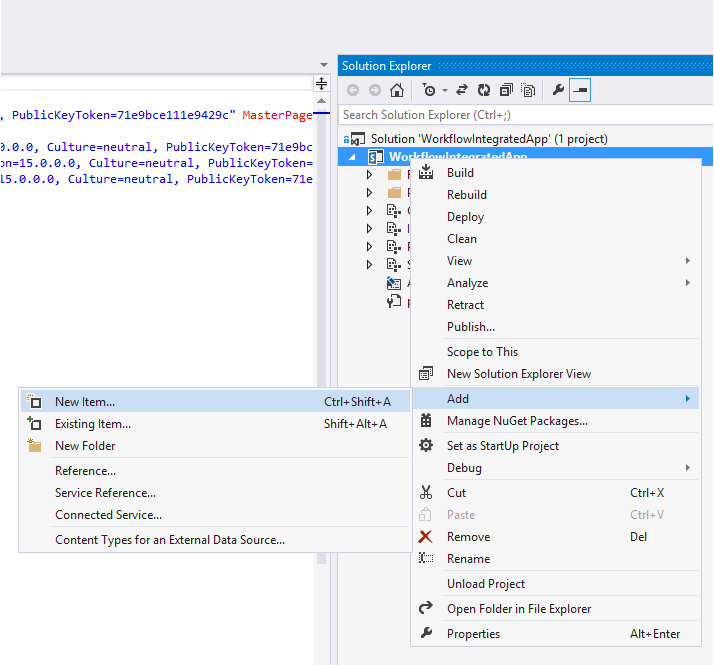Open the editor tab list dropdown arrow
The image size is (714, 665).
click(x=324, y=65)
